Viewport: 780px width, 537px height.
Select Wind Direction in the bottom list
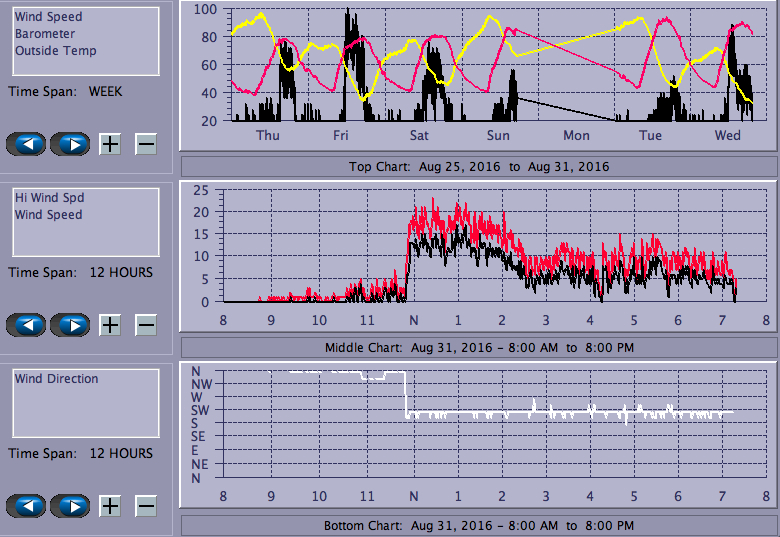click(x=56, y=379)
